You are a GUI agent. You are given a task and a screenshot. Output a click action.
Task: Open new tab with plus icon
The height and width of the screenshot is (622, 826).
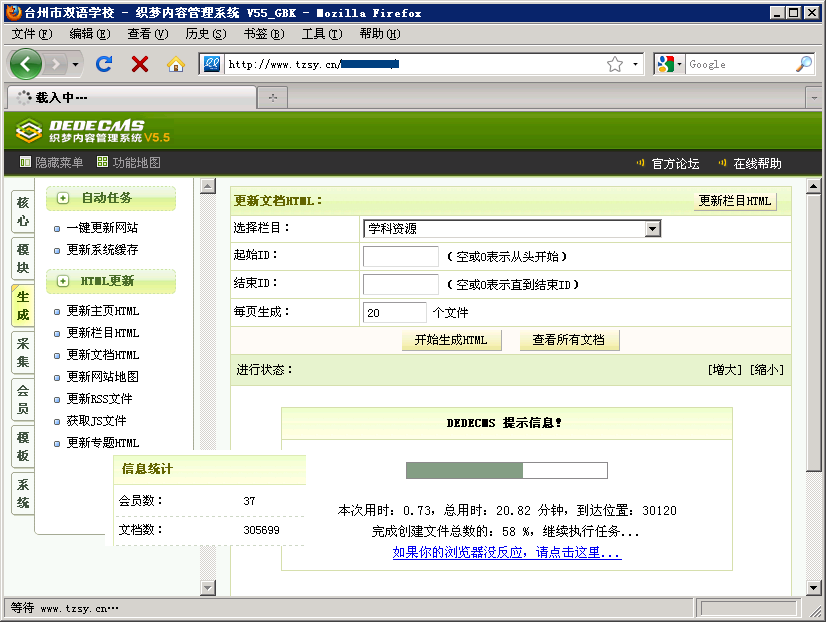tap(272, 97)
